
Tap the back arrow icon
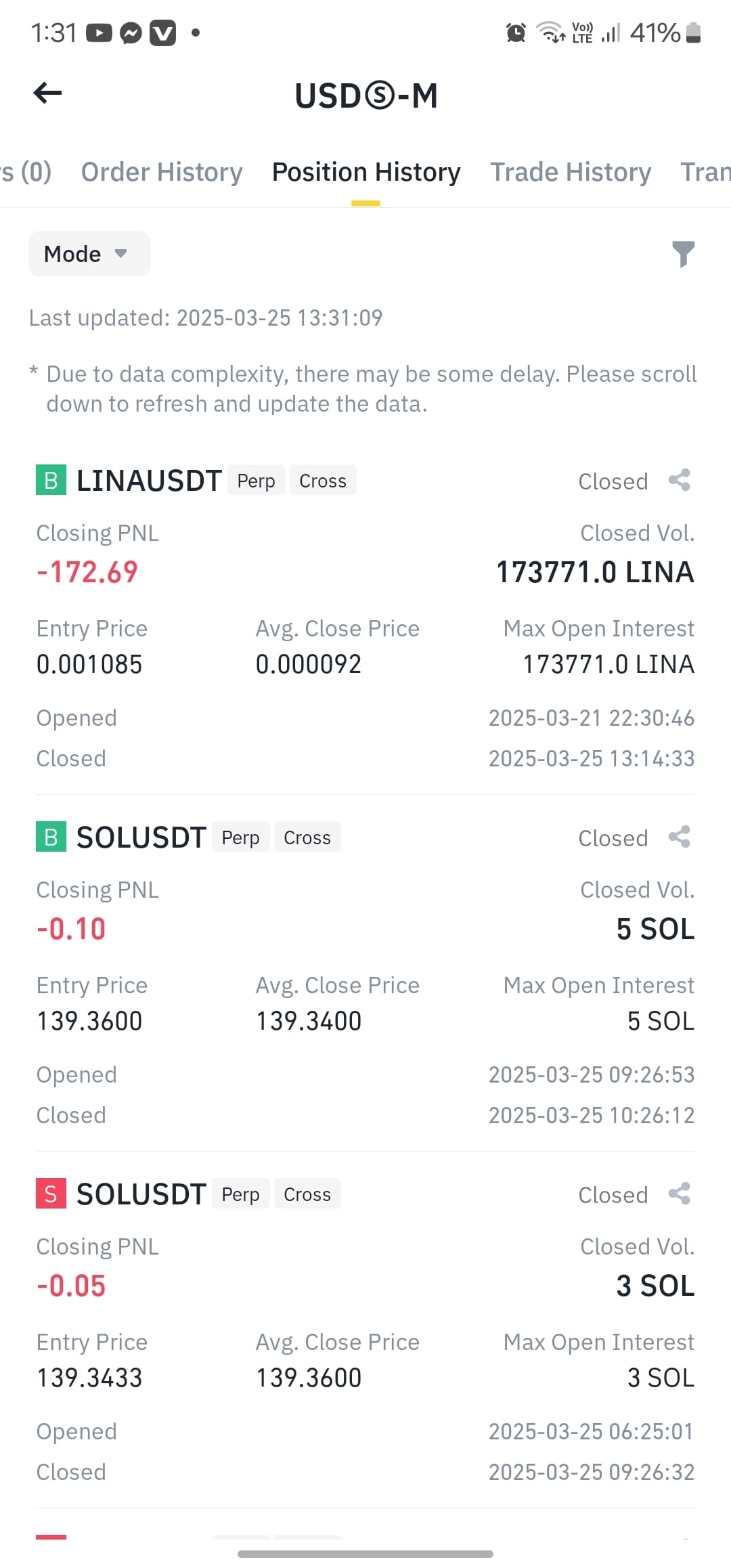pos(47,93)
